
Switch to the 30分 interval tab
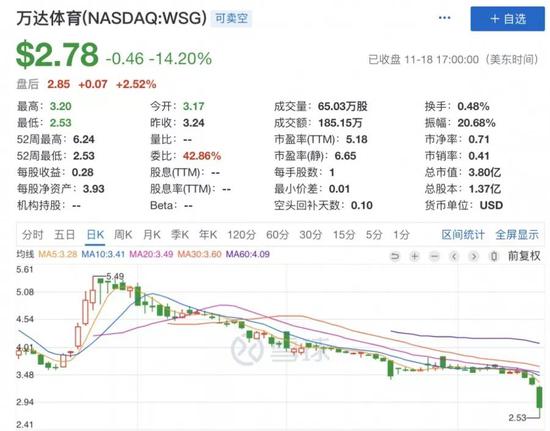point(310,235)
